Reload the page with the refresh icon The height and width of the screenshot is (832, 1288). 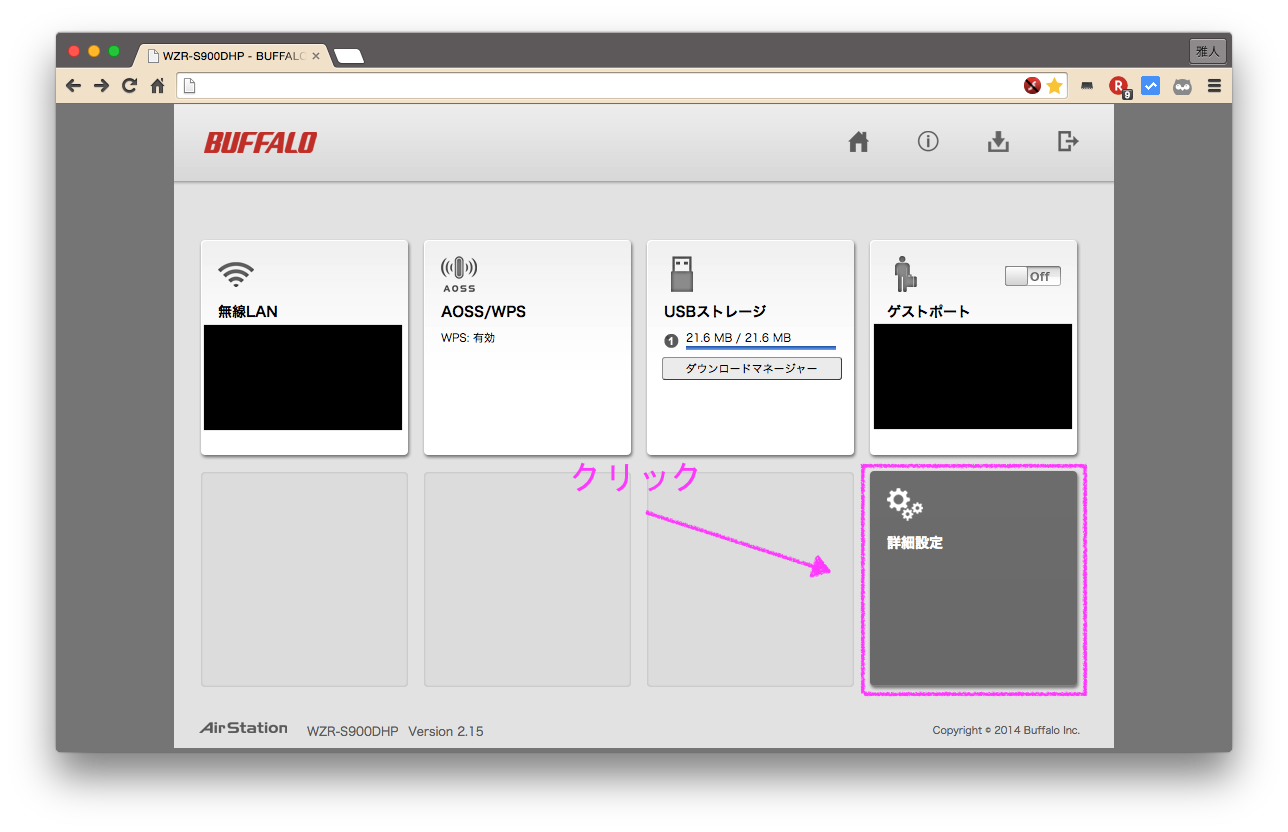129,86
